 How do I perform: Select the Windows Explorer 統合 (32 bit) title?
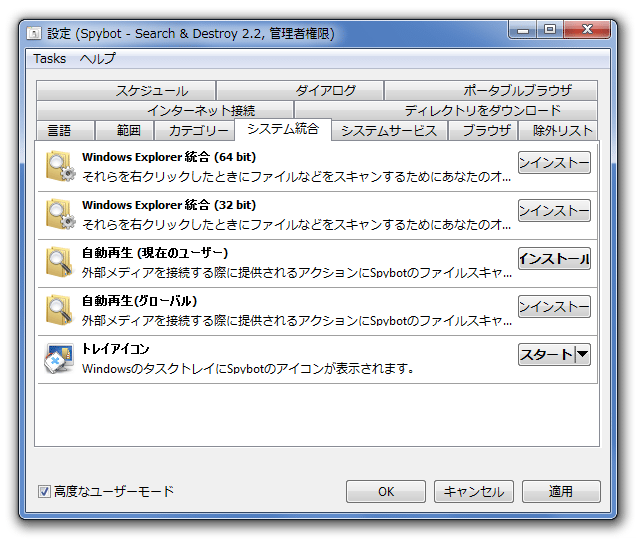click(169, 205)
